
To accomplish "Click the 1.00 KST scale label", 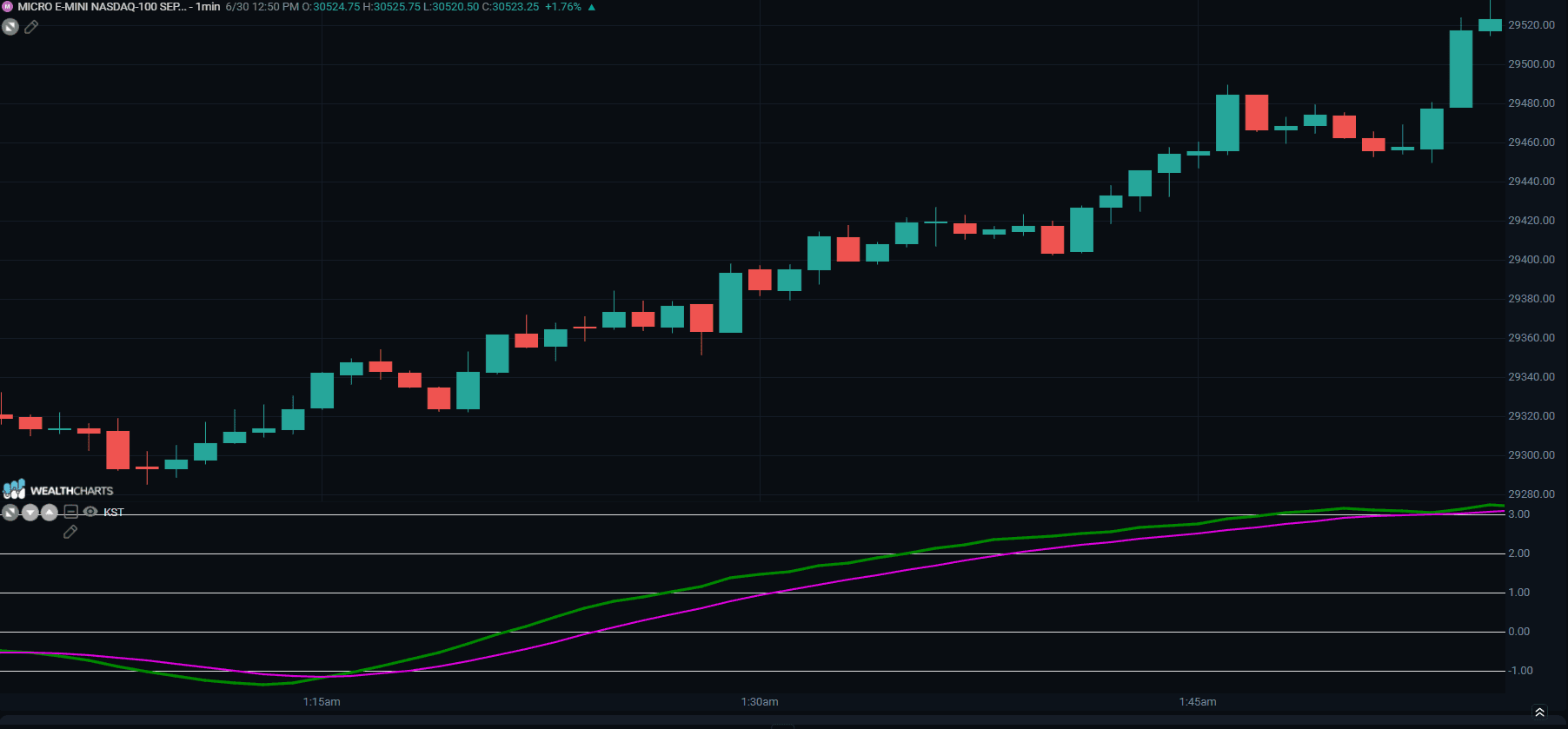I will [x=1519, y=593].
